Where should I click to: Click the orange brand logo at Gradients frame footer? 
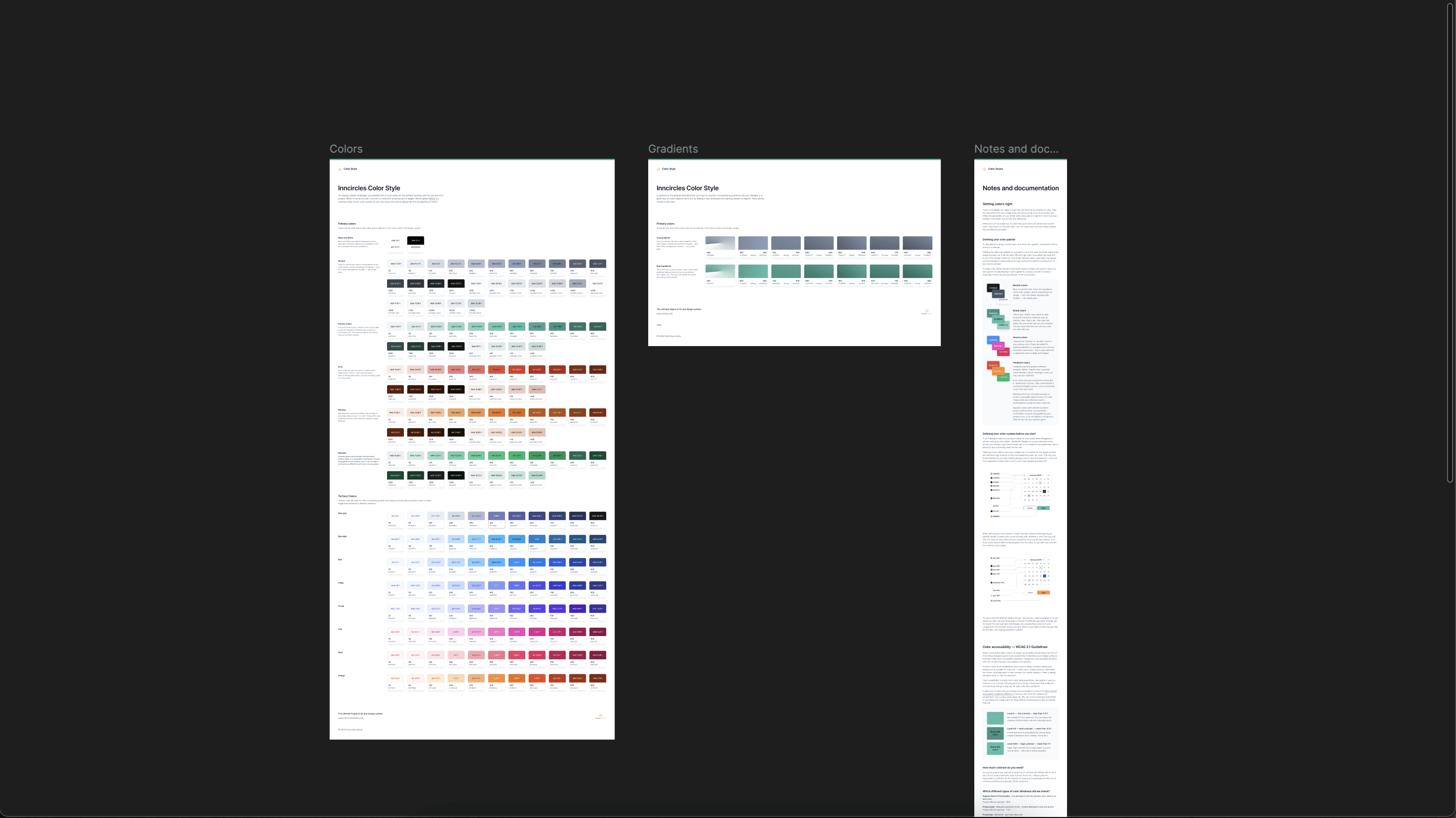[x=926, y=311]
